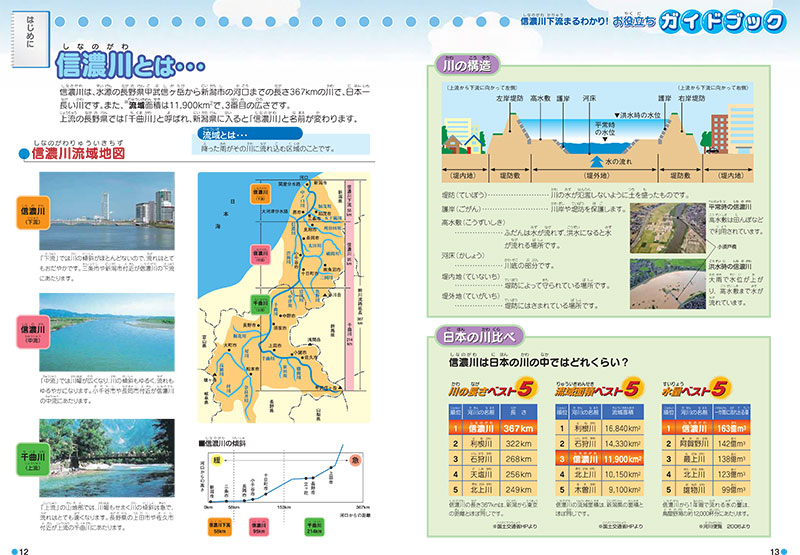Select the 高水敷(こうずいしき) glossary term
Viewport: 800px width, 555px height.
click(x=473, y=222)
